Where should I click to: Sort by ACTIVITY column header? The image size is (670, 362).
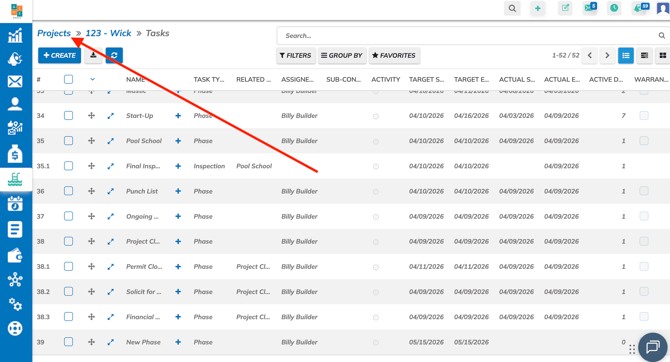pos(385,79)
